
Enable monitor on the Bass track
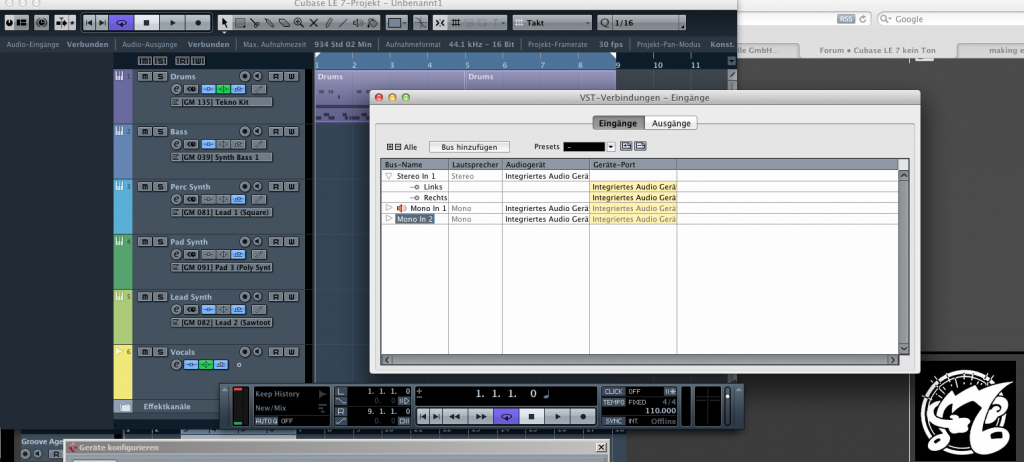pos(257,131)
